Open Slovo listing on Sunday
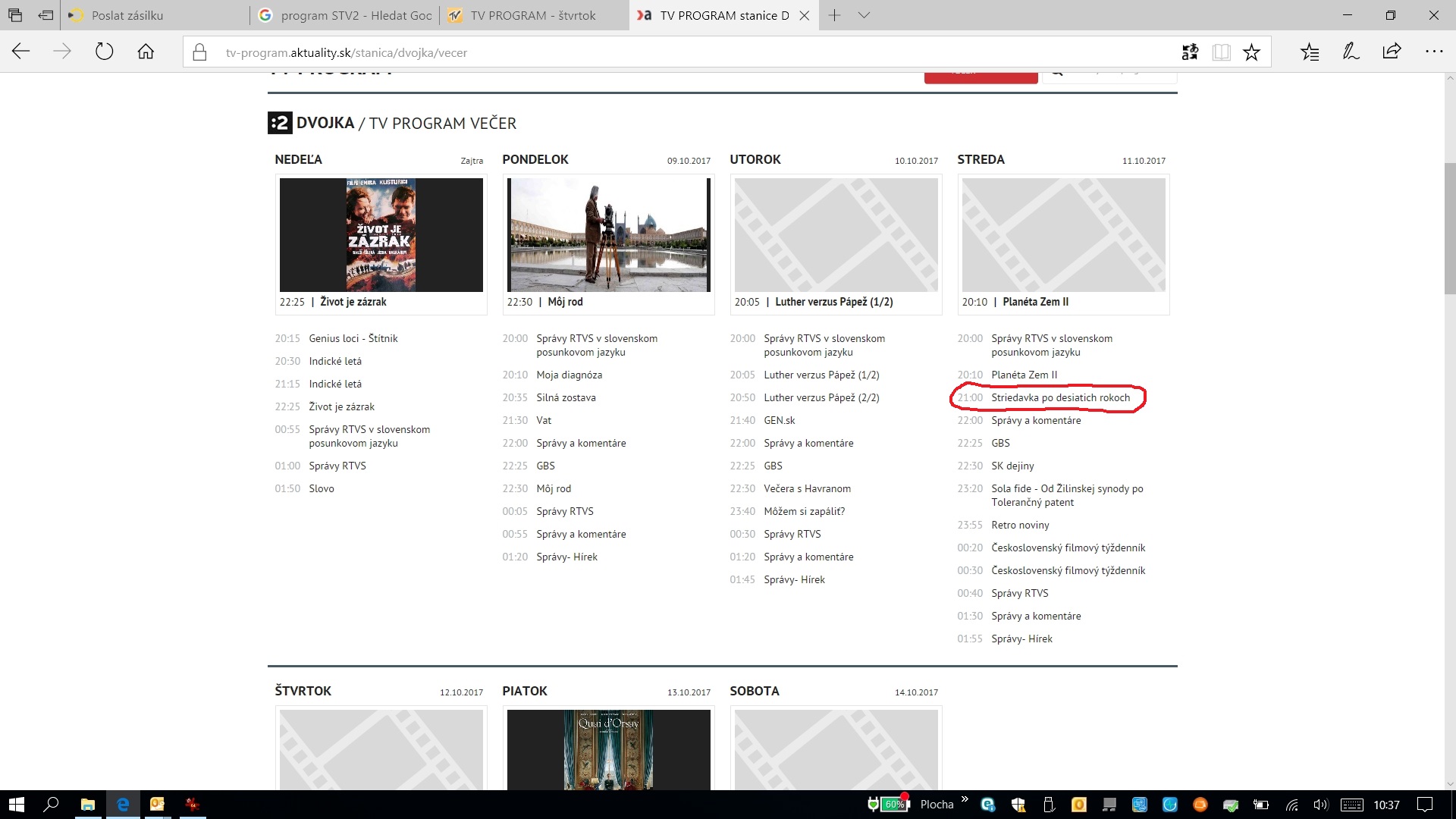The image size is (1456, 819). click(x=322, y=488)
